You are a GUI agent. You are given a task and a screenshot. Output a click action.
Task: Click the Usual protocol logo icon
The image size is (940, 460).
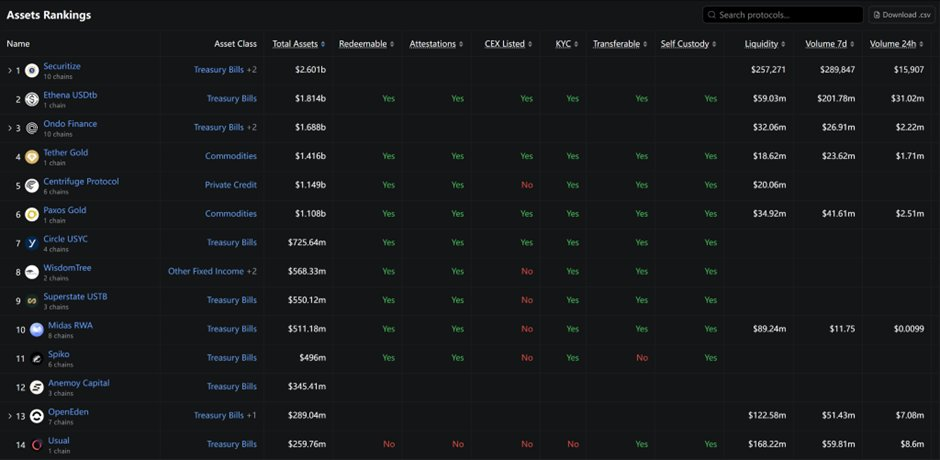pyautogui.click(x=37, y=444)
